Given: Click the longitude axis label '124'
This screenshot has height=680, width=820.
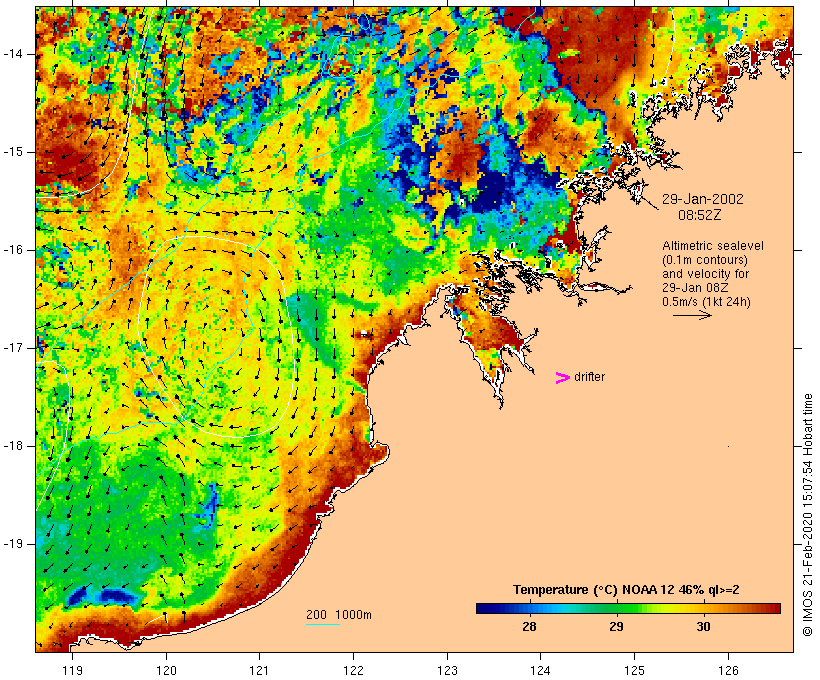Looking at the screenshot, I should 541,671.
